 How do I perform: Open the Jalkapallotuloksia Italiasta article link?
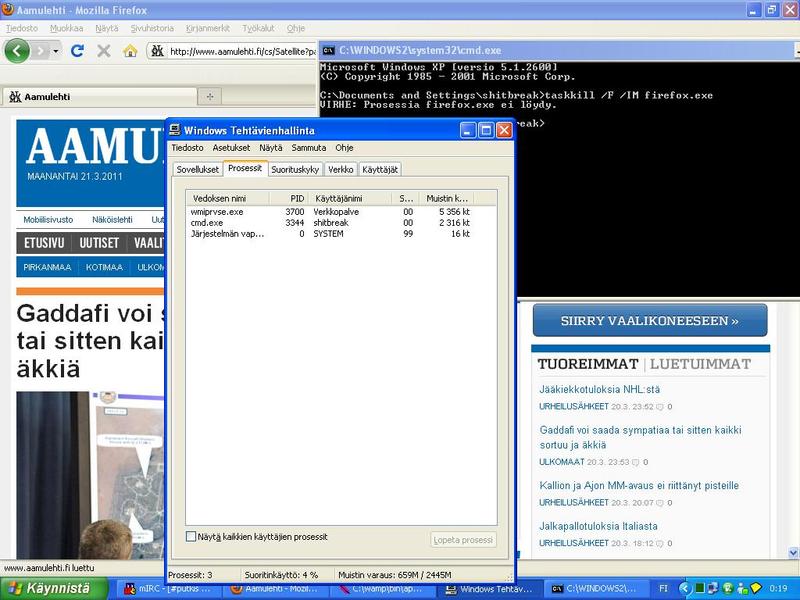tap(598, 526)
